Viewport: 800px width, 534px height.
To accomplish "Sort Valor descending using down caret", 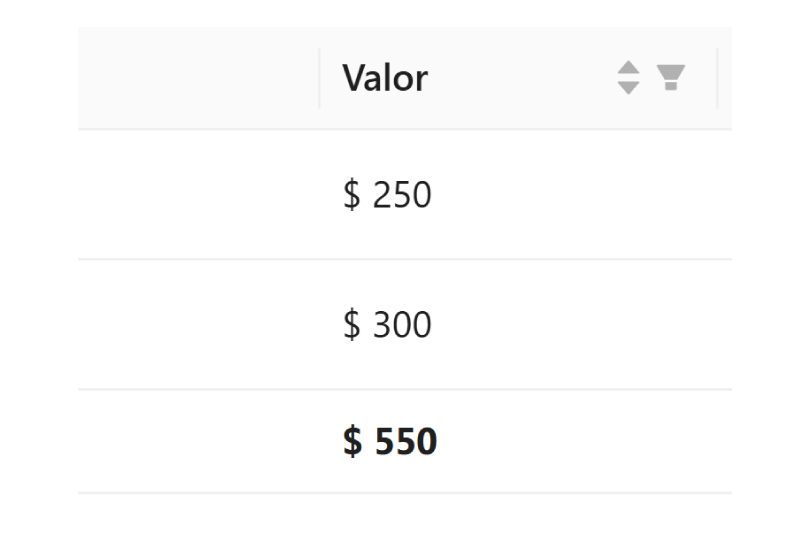I will [628, 87].
